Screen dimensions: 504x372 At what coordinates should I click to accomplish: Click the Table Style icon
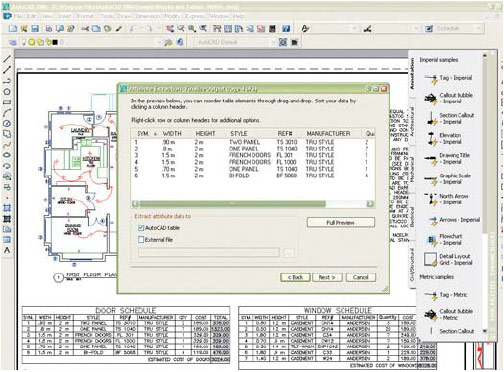[429, 29]
